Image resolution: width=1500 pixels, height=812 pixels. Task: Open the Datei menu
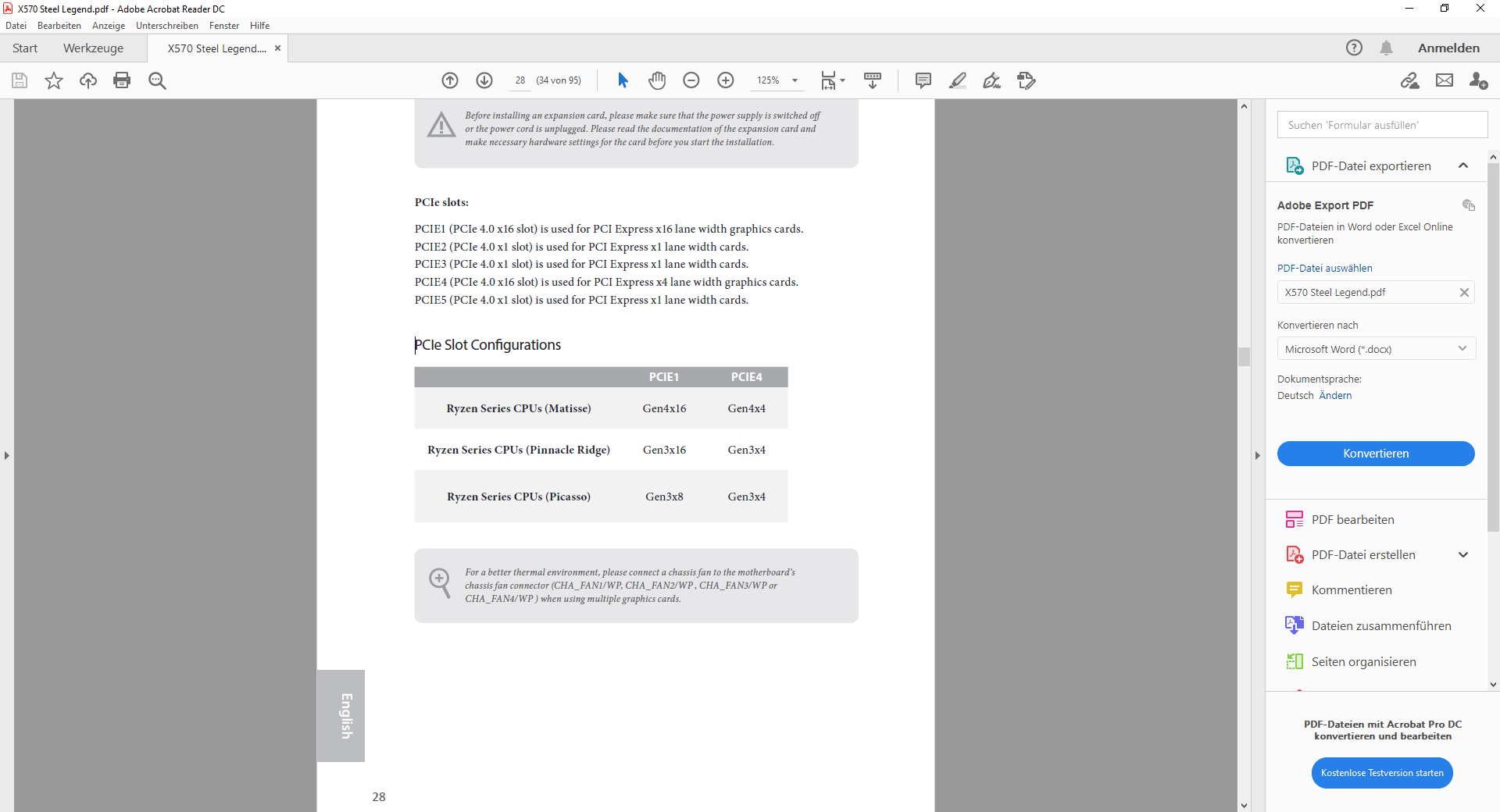pos(16,26)
